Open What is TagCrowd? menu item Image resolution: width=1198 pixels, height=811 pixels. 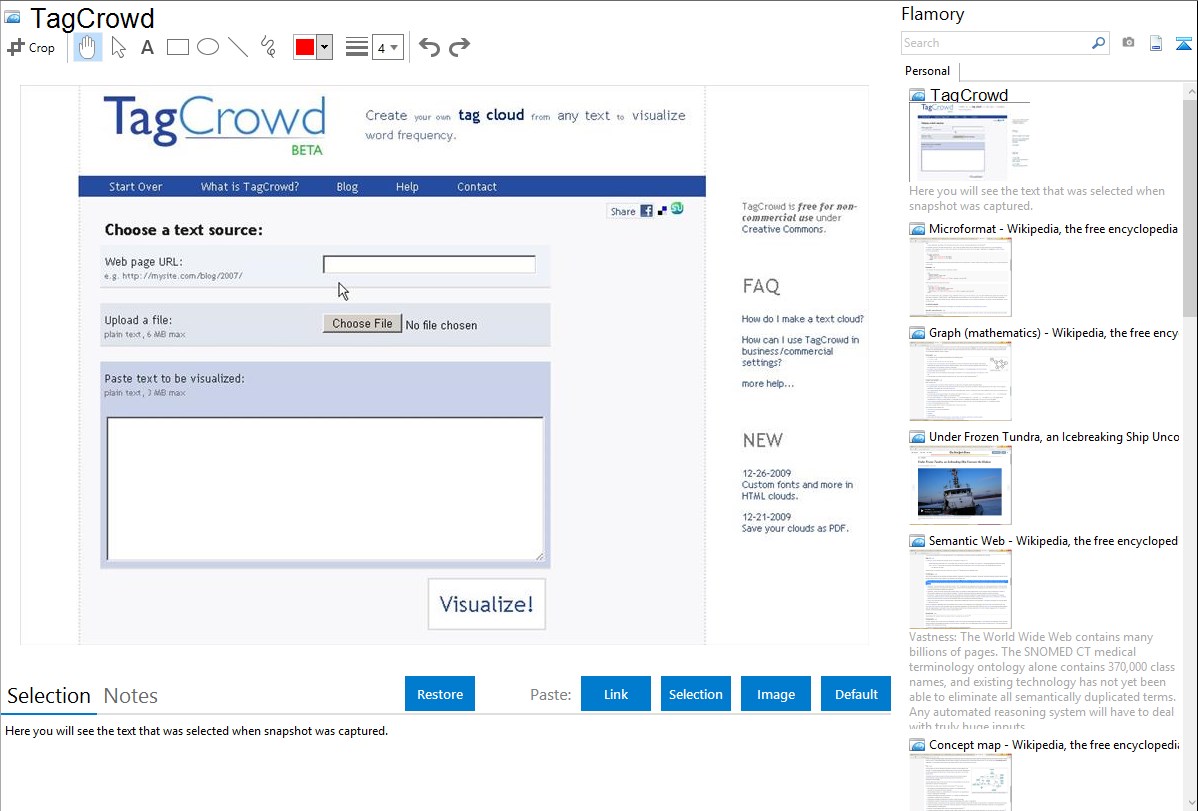tap(250, 187)
